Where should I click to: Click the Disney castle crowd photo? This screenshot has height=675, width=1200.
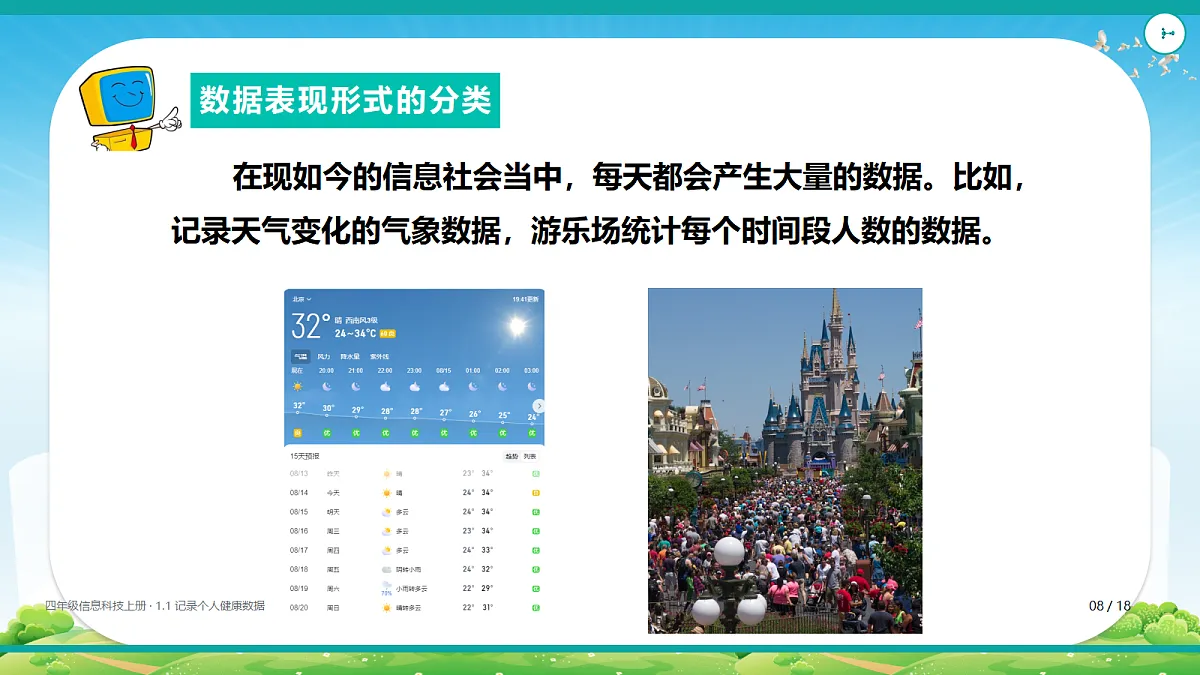pos(785,461)
